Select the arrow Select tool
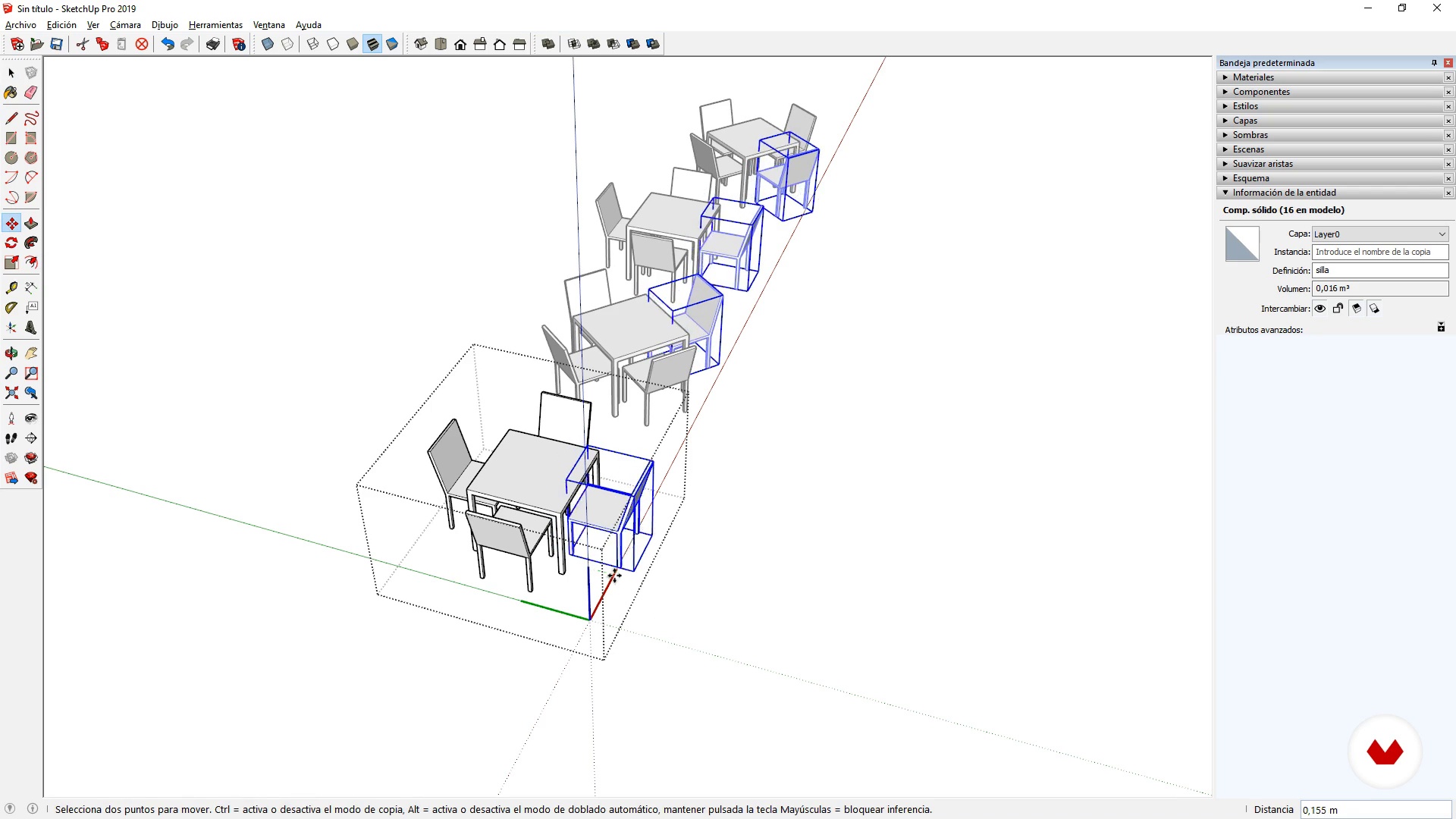 click(11, 73)
